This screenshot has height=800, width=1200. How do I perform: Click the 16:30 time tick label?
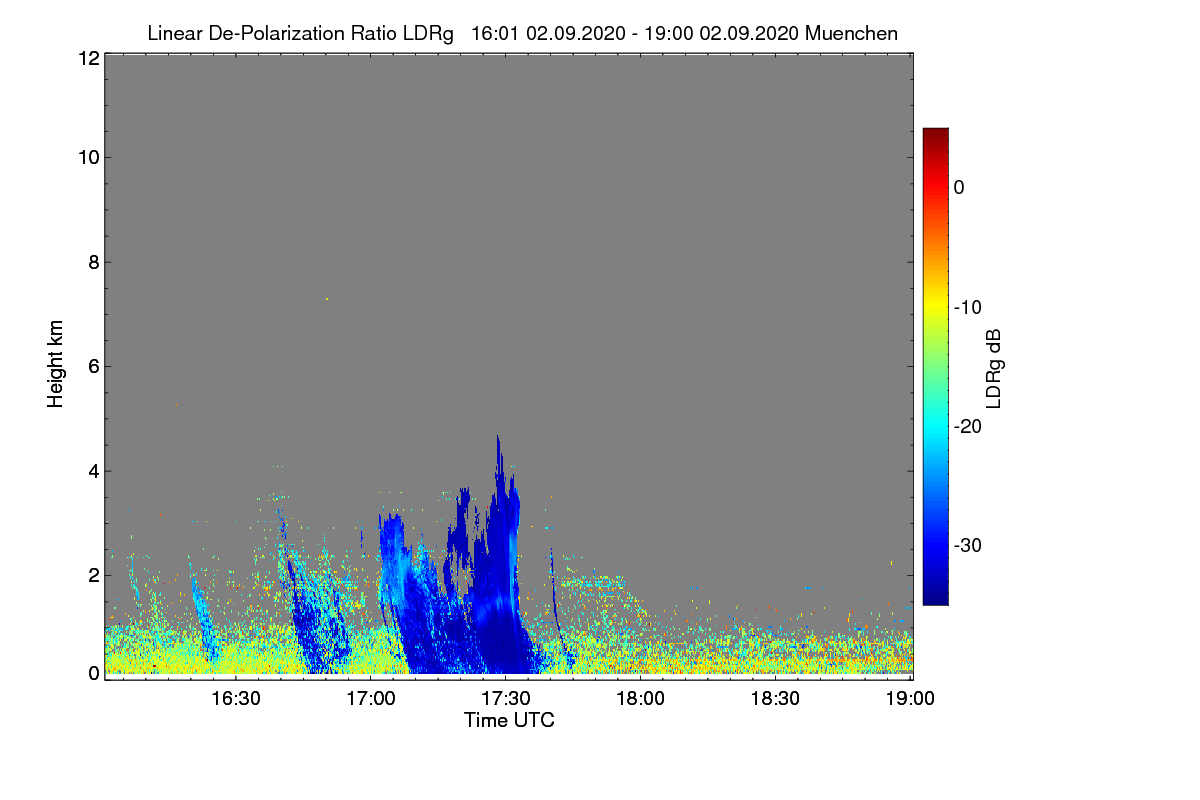236,698
